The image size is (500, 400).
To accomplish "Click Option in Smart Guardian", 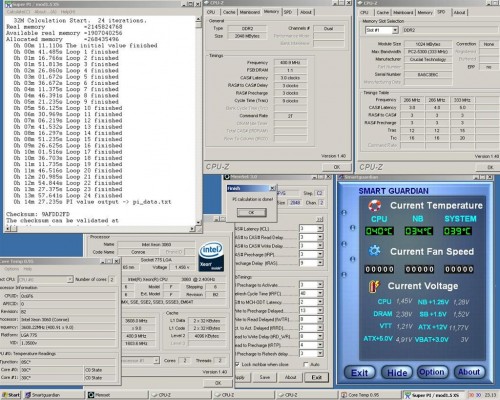I will coord(432,372).
